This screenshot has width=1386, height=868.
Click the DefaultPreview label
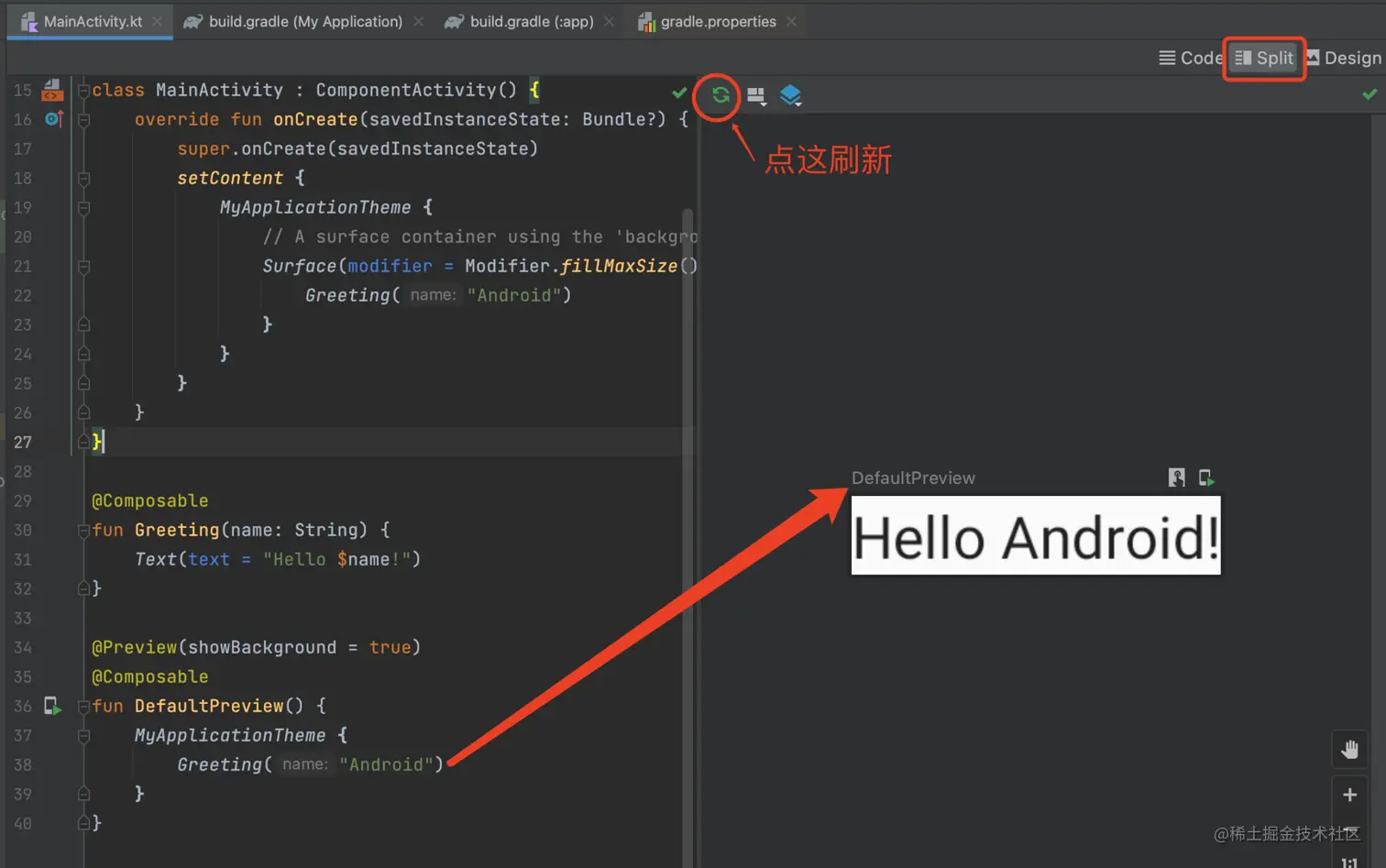(913, 478)
